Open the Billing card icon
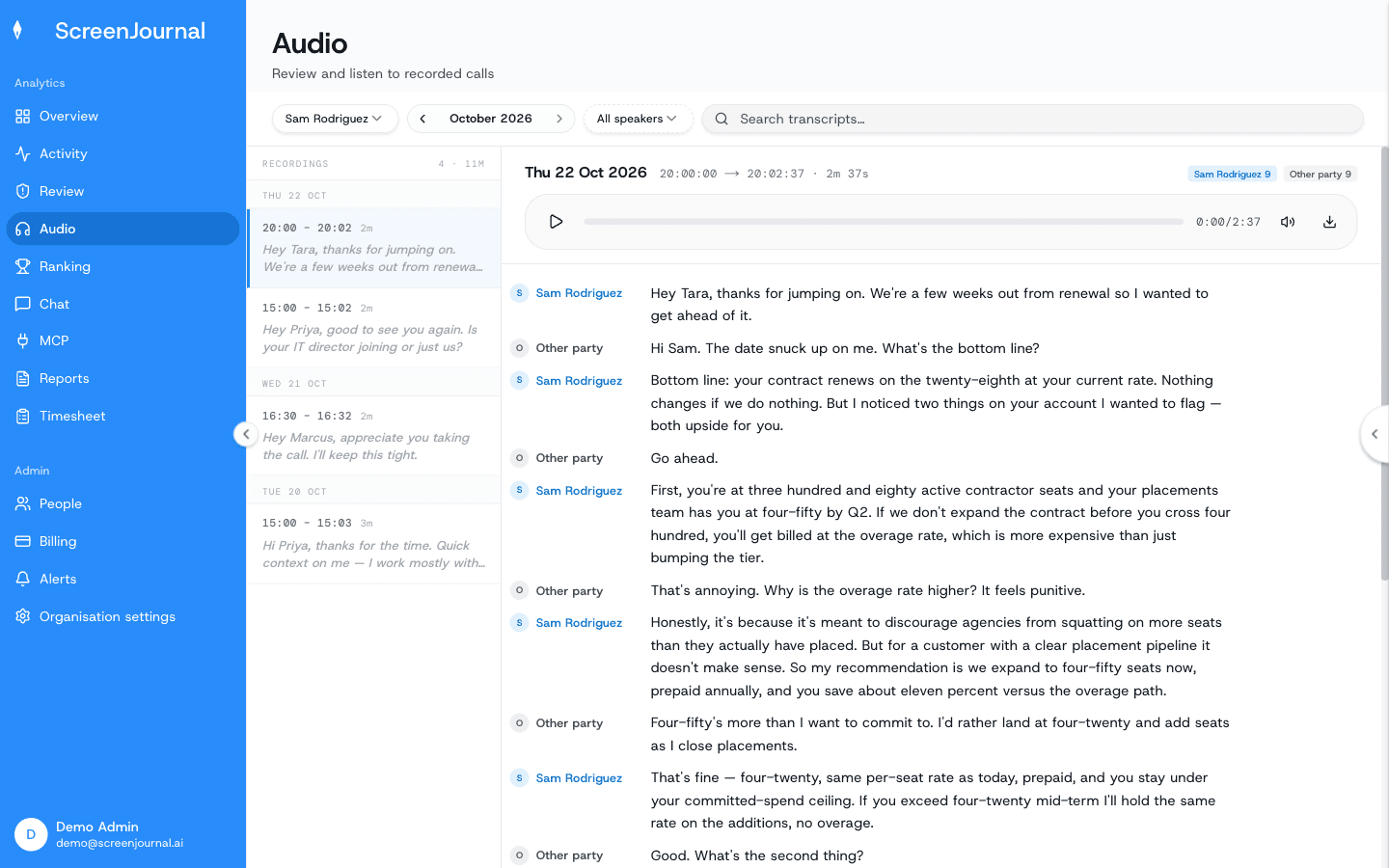1389x868 pixels. coord(23,542)
